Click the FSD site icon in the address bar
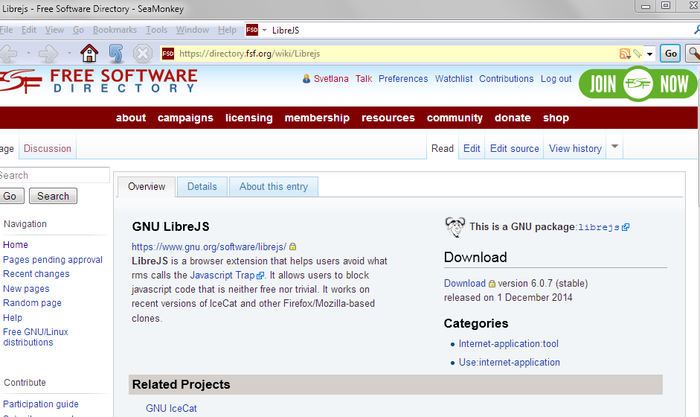This screenshot has height=417, width=700. point(168,54)
